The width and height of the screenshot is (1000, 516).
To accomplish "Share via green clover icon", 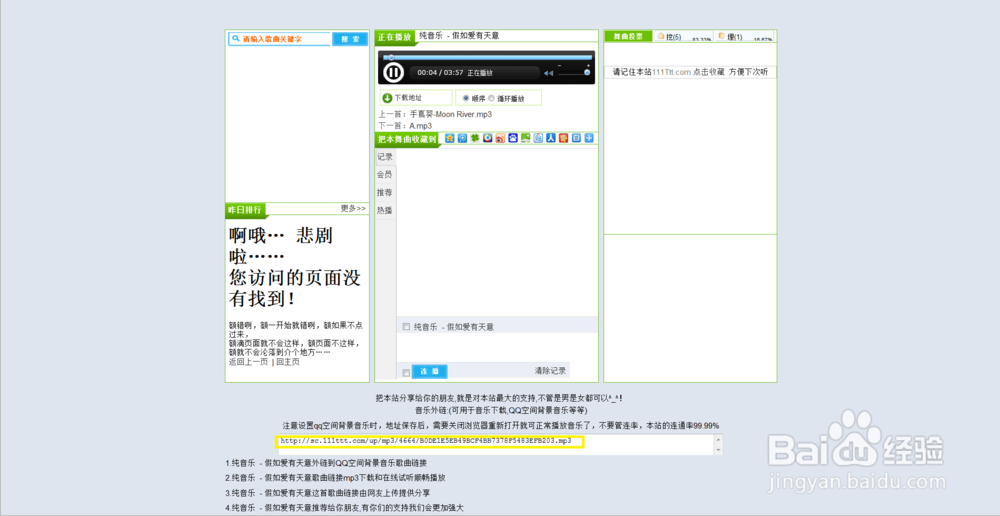I will point(475,138).
